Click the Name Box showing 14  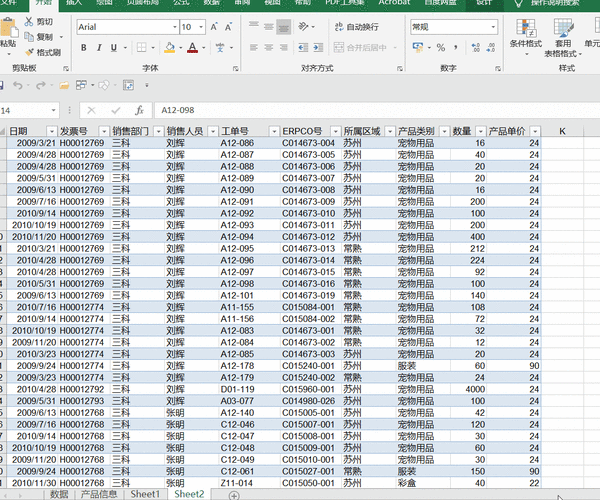25,111
